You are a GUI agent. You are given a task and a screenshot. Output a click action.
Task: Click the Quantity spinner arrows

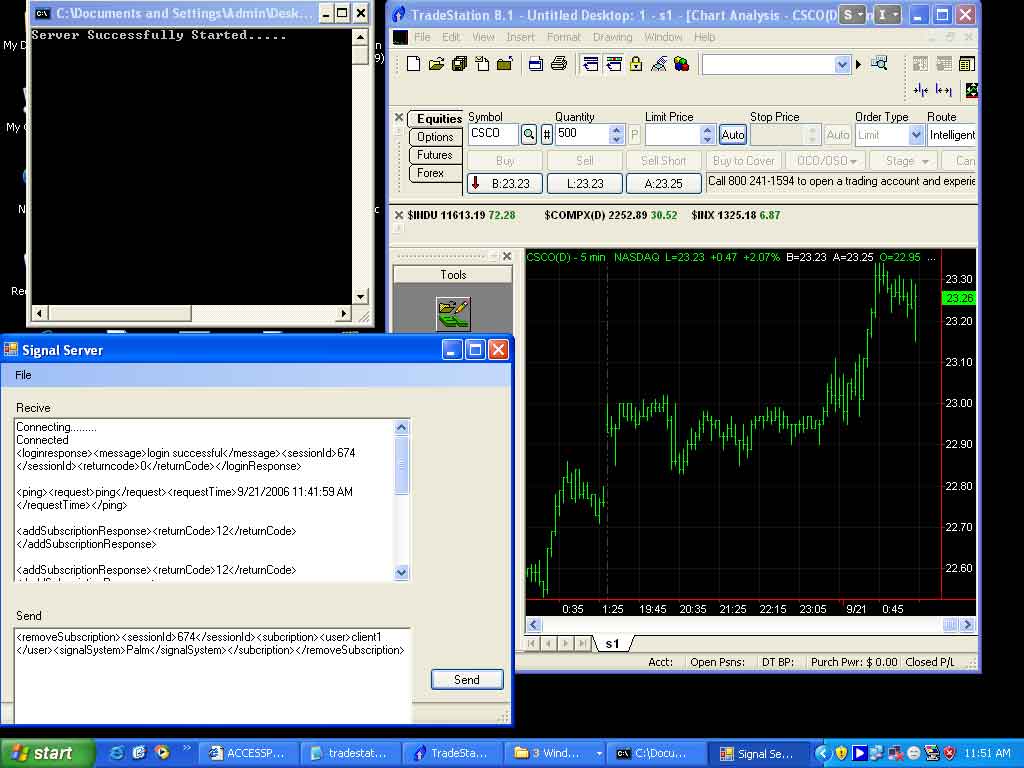616,135
